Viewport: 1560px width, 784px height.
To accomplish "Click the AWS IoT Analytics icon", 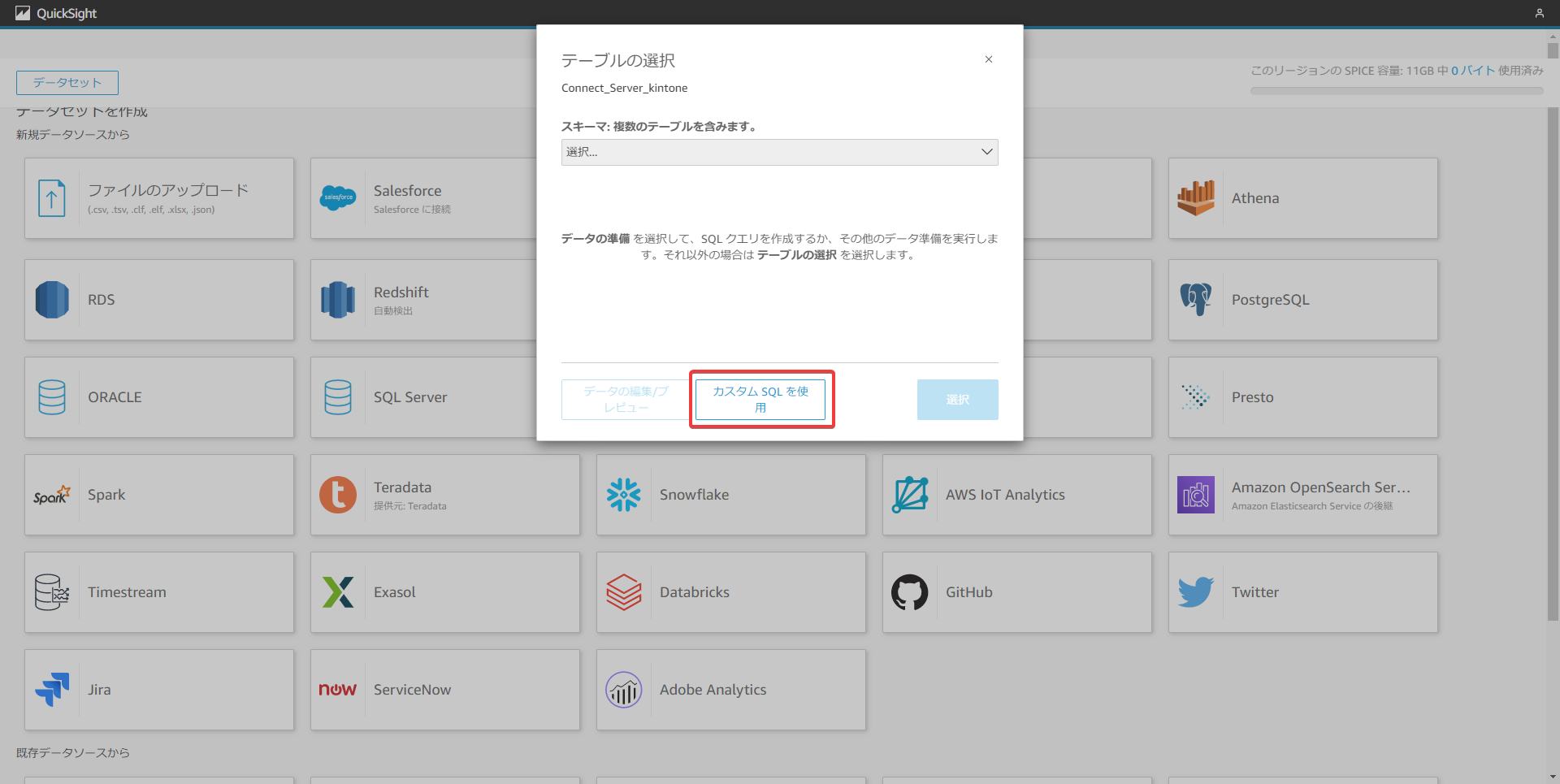I will pos(910,495).
